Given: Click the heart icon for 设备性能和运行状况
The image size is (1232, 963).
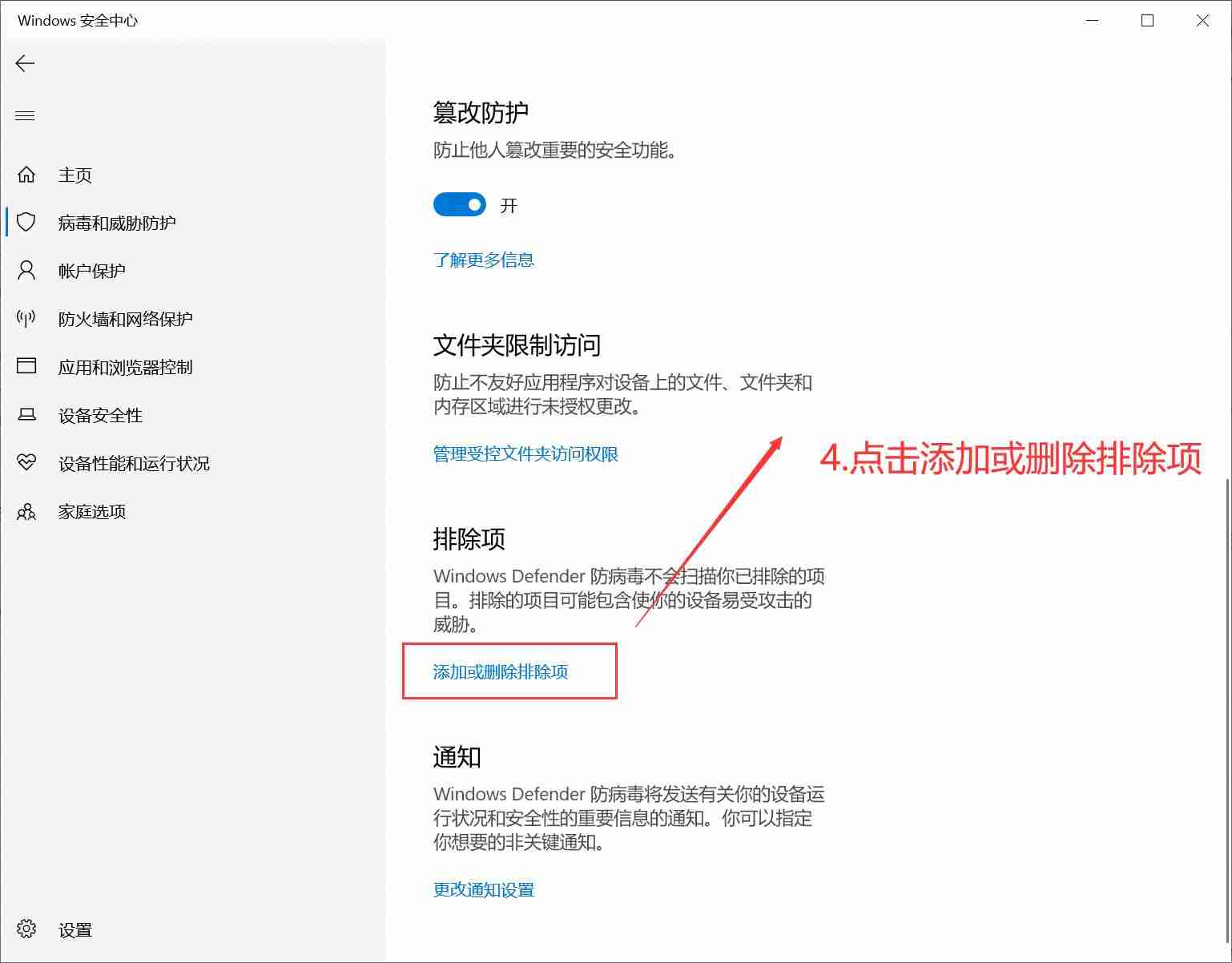Looking at the screenshot, I should [25, 462].
